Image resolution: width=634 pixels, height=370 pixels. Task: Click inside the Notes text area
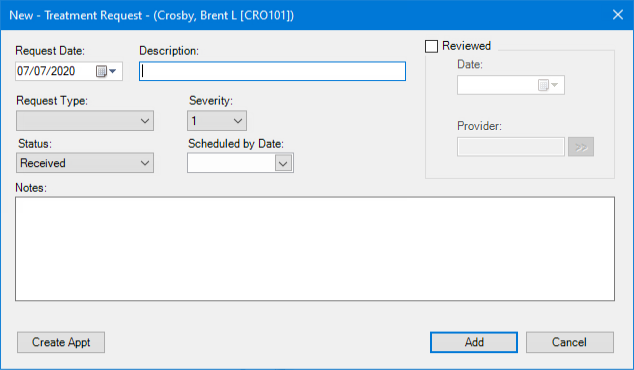[x=315, y=249]
